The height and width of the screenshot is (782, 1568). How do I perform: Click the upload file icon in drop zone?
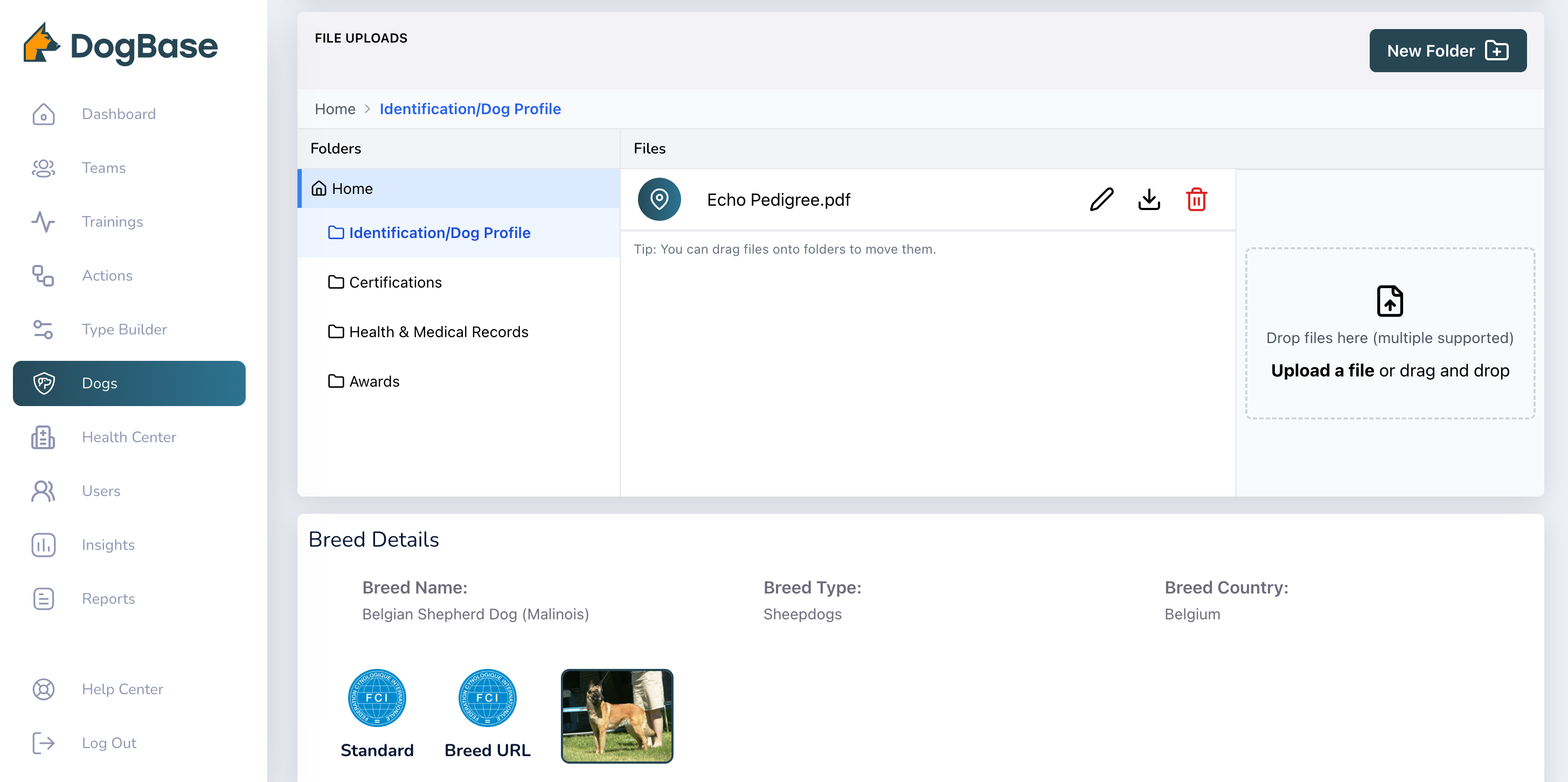(1390, 301)
